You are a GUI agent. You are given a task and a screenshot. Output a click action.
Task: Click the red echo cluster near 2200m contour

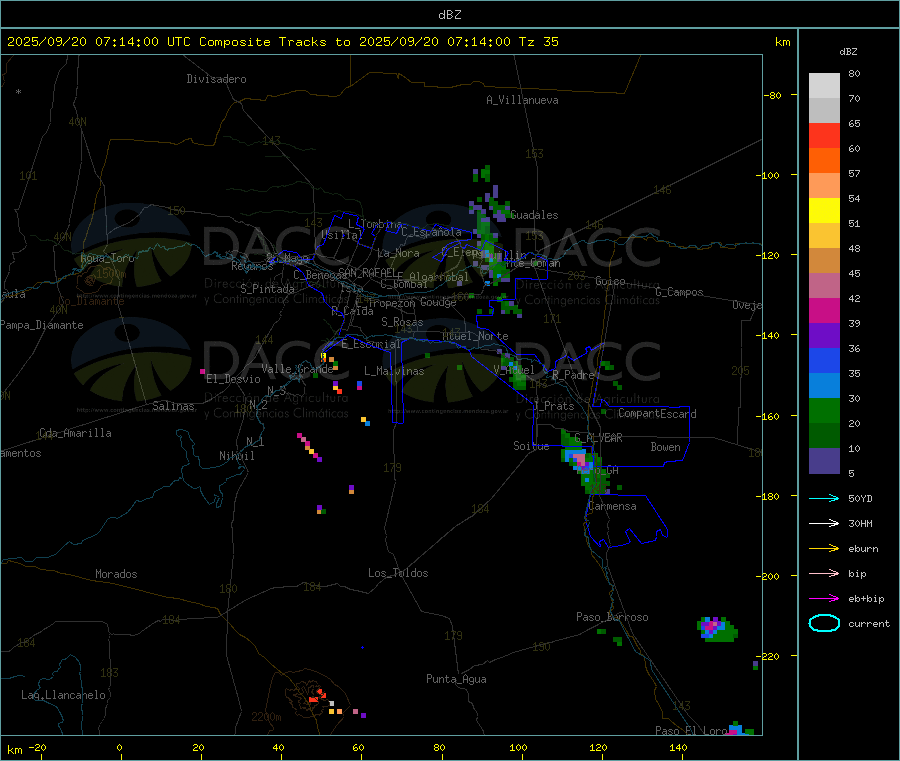click(x=317, y=696)
